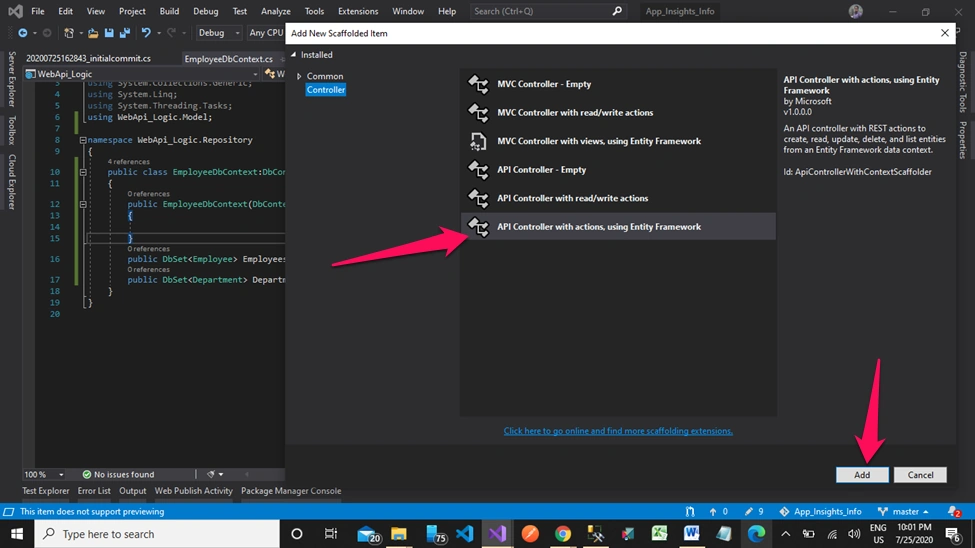Open Task View on the taskbar

(330, 534)
